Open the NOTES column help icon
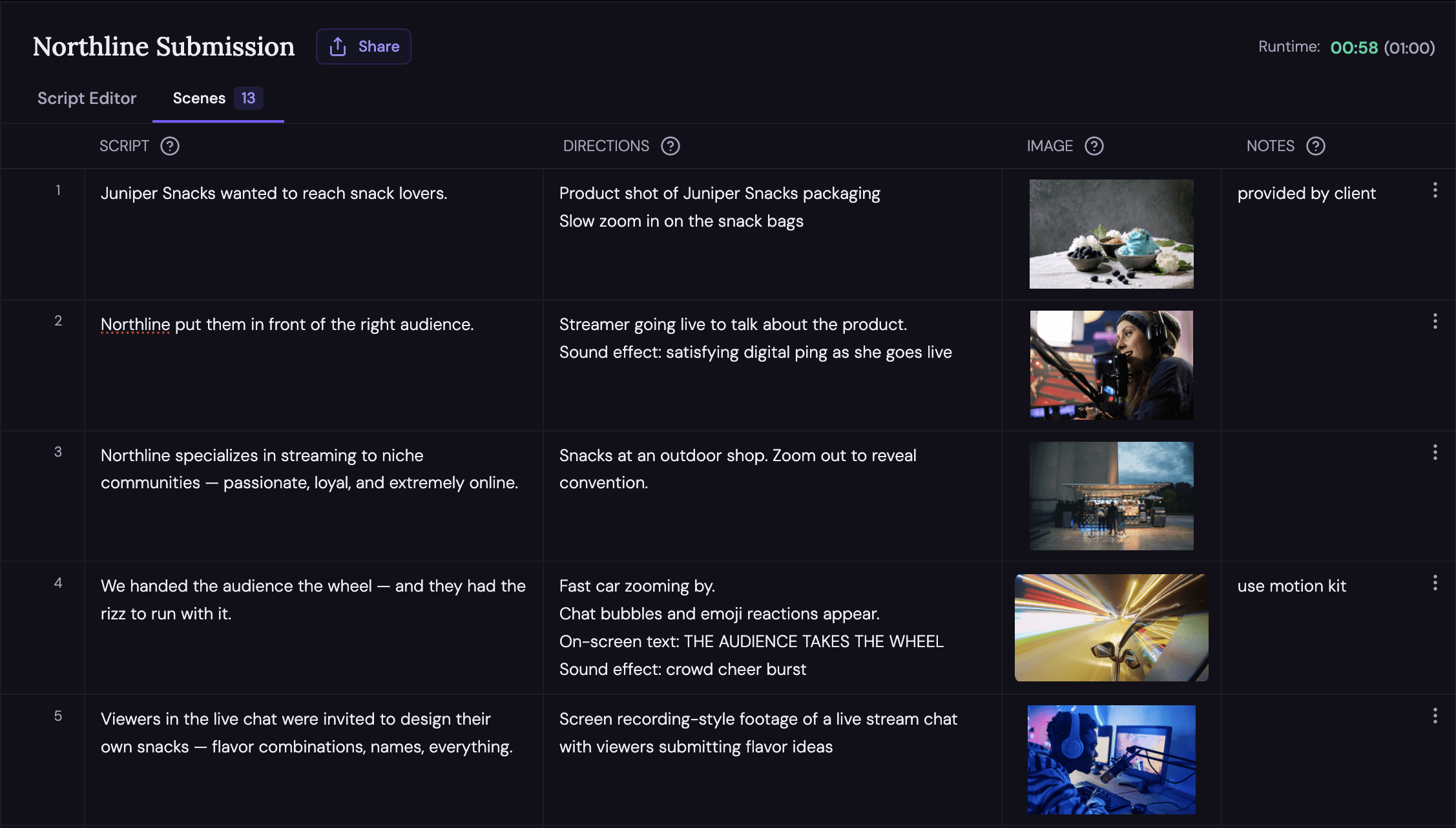 (1316, 146)
